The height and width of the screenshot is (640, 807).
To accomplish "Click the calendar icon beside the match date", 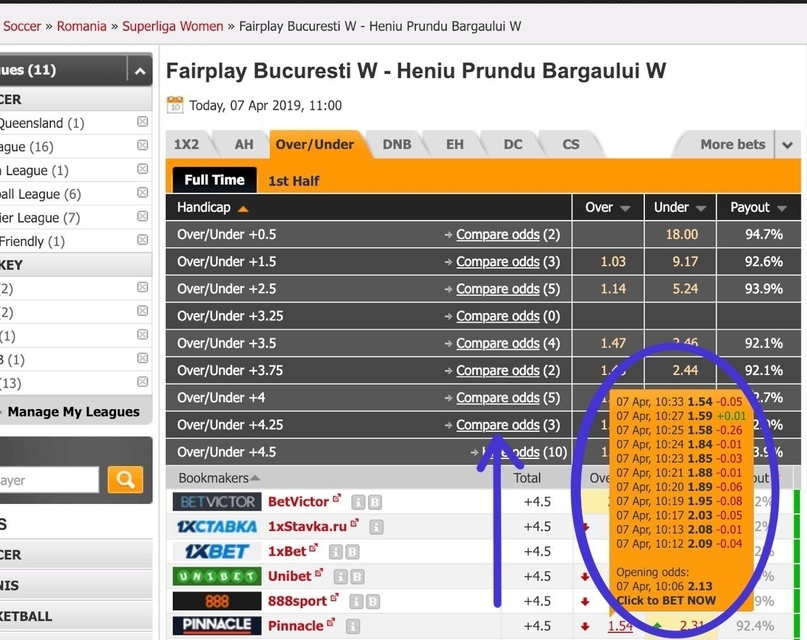I will [x=175, y=105].
